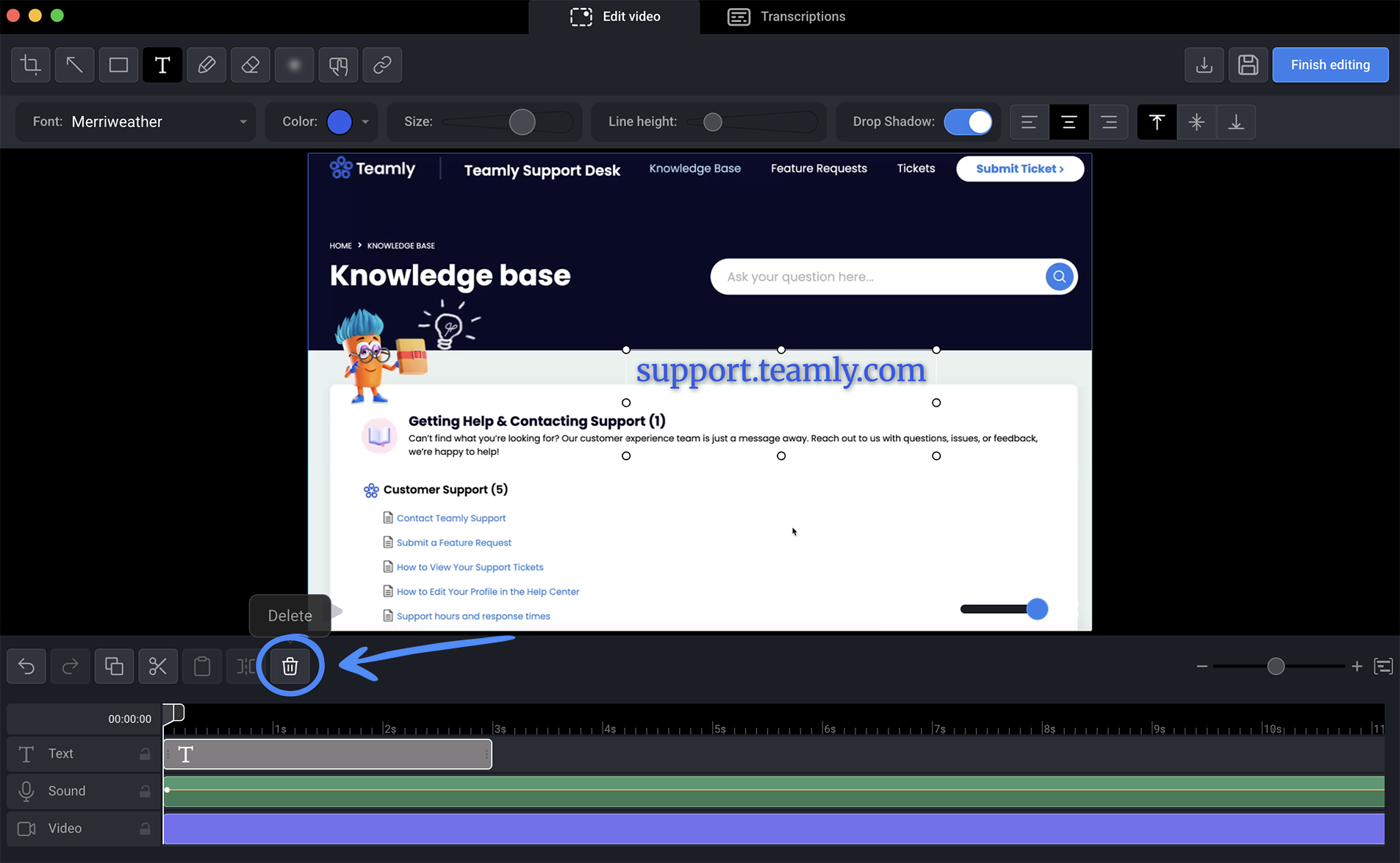1400x863 pixels.
Task: Click the timeline zoom slider knob
Action: [x=1276, y=666]
